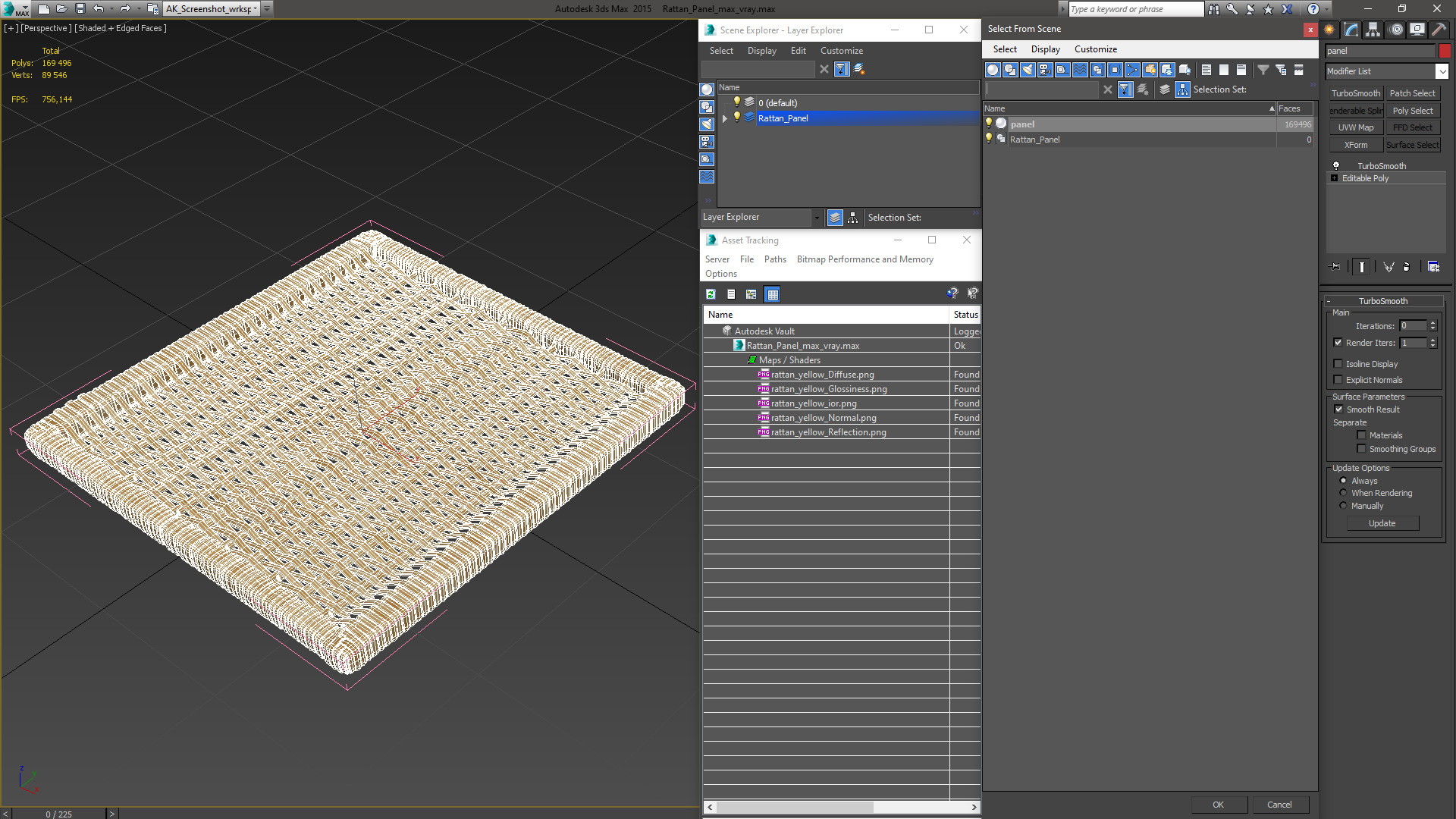This screenshot has height=819, width=1456.
Task: Click OK in Select From Scene
Action: pos(1218,805)
